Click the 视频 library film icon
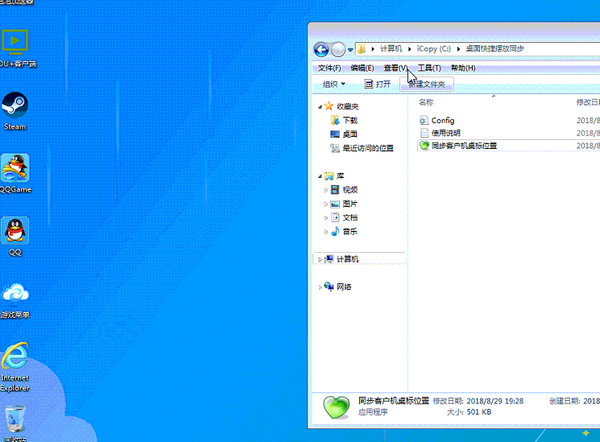This screenshot has width=600, height=442. pyautogui.click(x=335, y=189)
